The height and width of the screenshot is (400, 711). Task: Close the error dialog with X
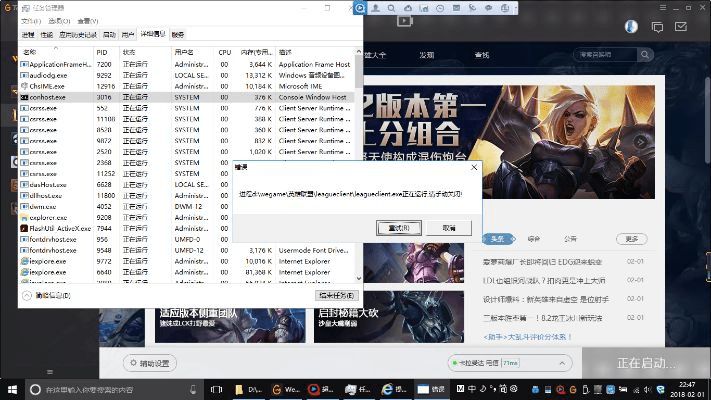[x=474, y=167]
